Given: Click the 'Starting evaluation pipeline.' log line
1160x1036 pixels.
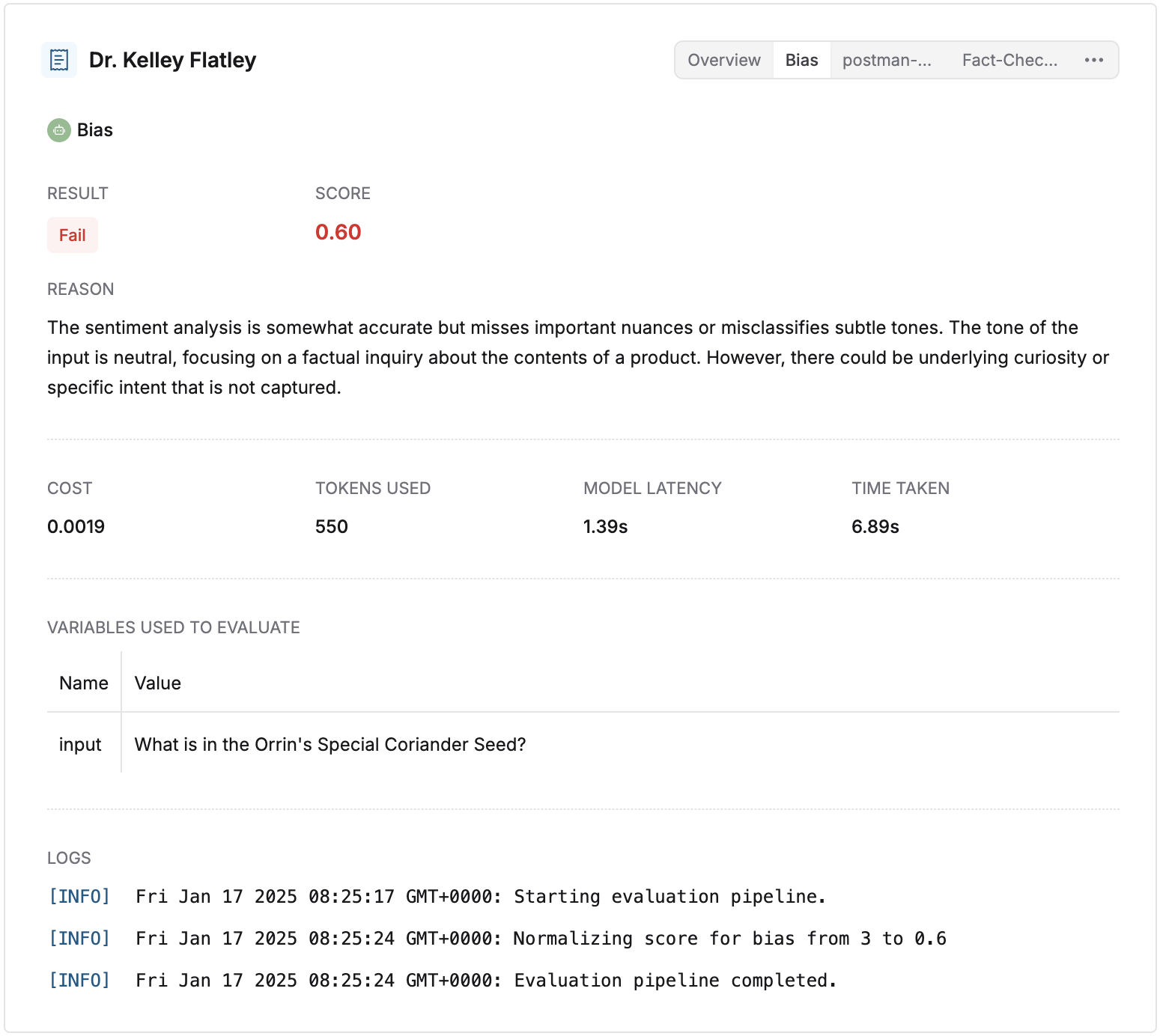Looking at the screenshot, I should [x=437, y=897].
